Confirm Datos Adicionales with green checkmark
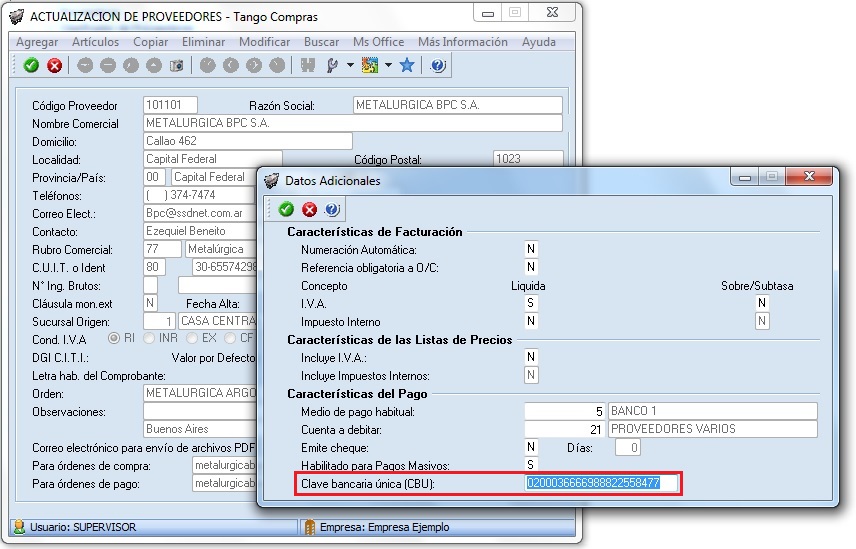856x549 pixels. [x=286, y=209]
